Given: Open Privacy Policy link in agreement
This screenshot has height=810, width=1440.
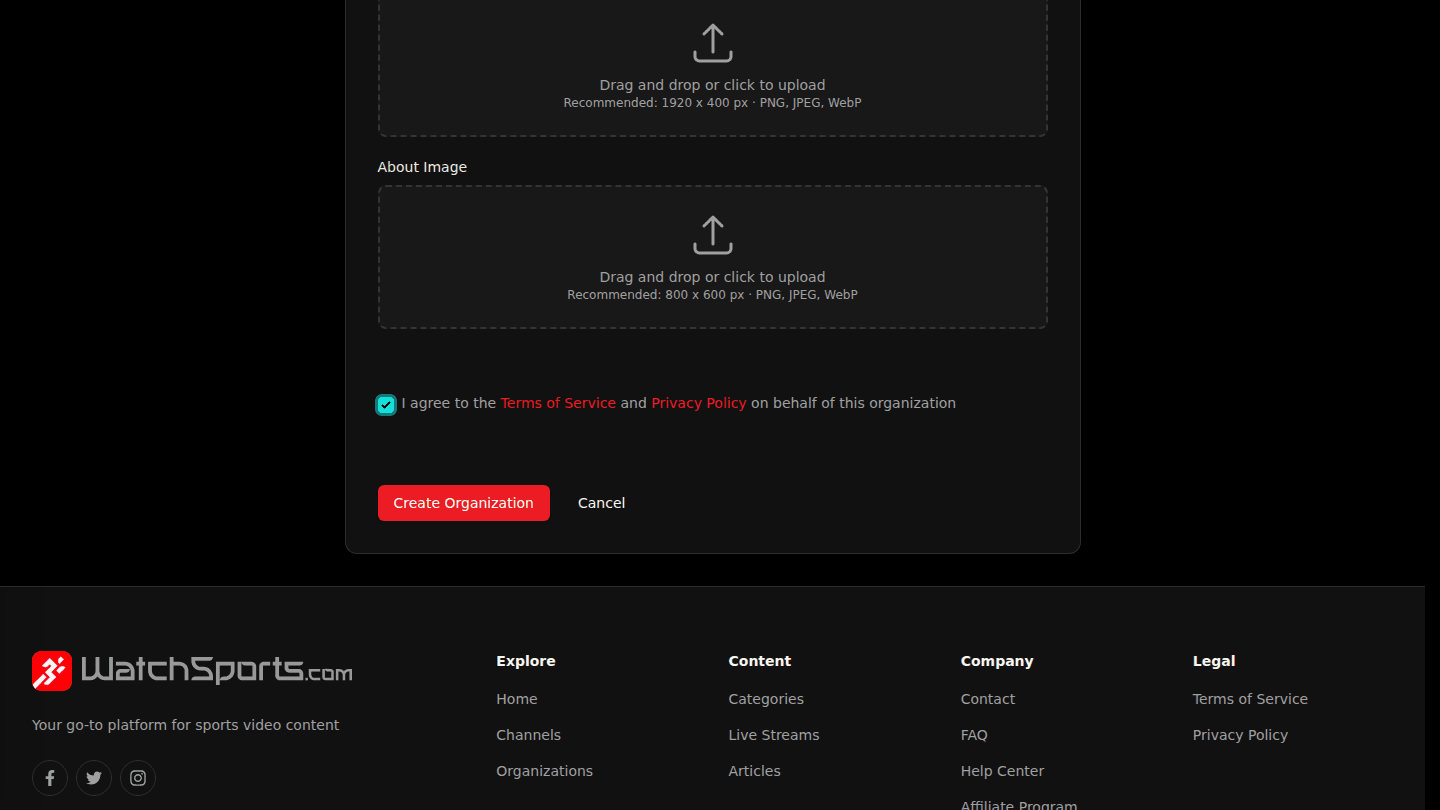Looking at the screenshot, I should point(699,403).
